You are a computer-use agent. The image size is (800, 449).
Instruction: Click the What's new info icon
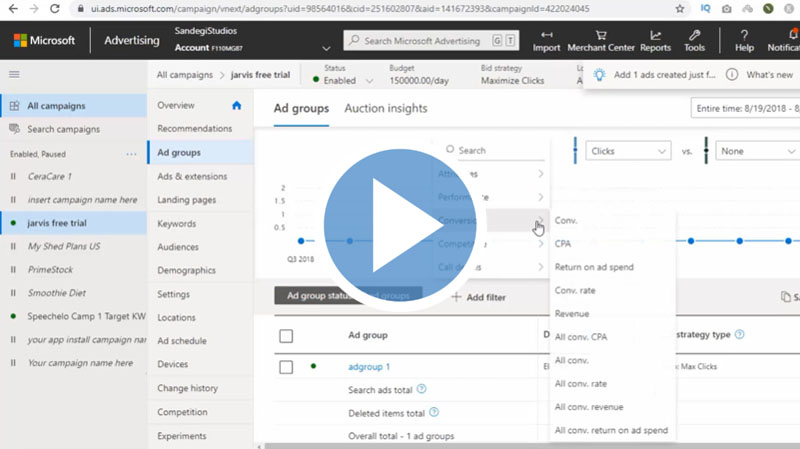pos(732,74)
